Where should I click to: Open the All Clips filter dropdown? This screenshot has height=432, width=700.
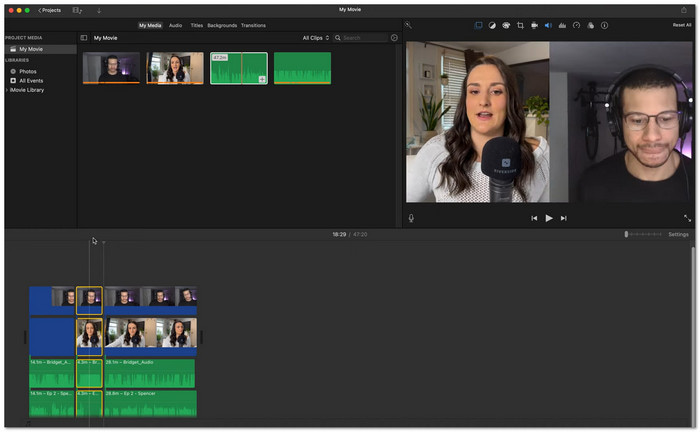[316, 38]
